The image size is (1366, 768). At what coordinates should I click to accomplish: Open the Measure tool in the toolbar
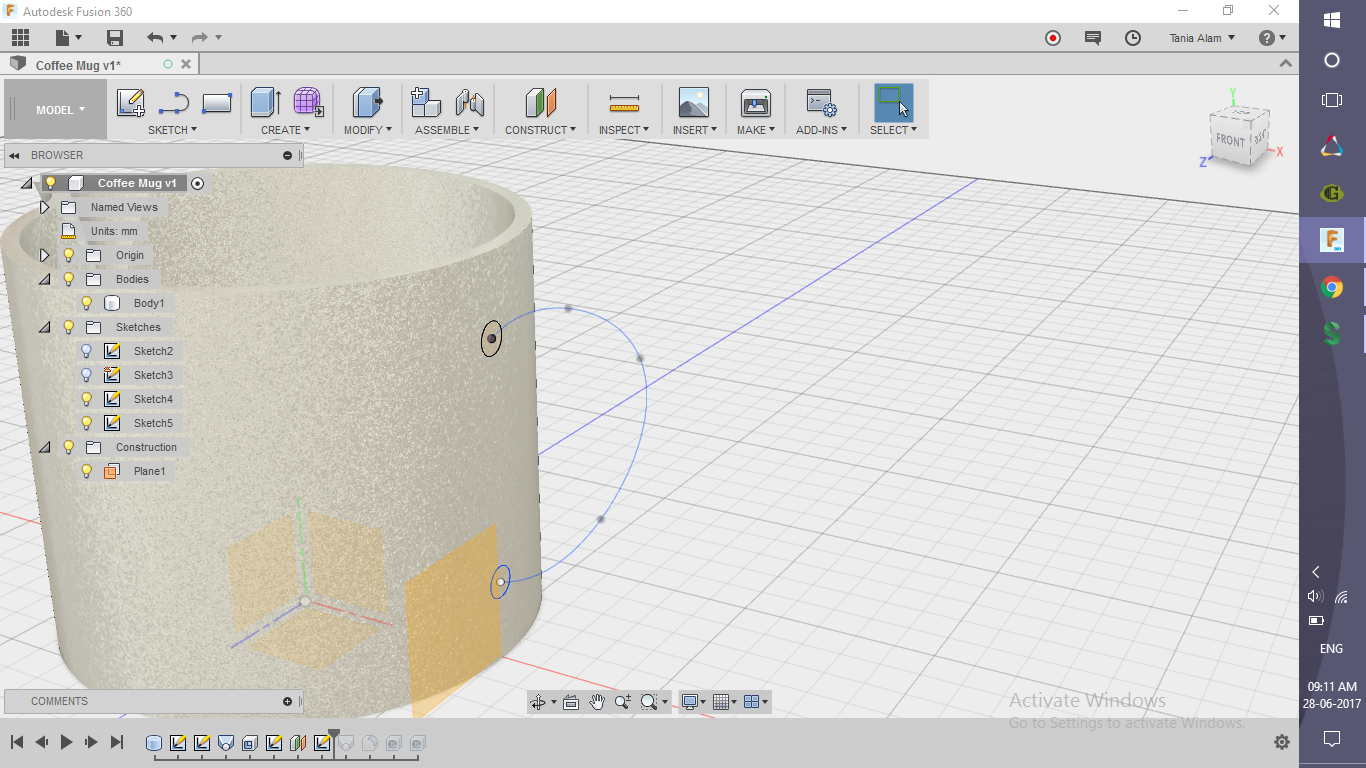click(x=624, y=105)
